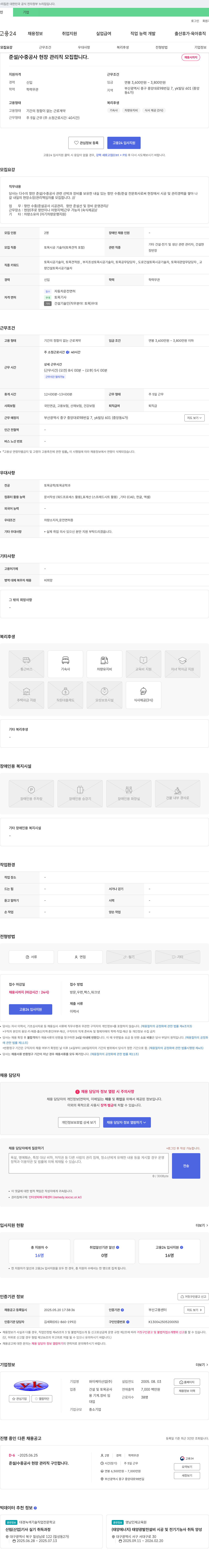Click the 로그인 link at top

pyautogui.click(x=195, y=21)
